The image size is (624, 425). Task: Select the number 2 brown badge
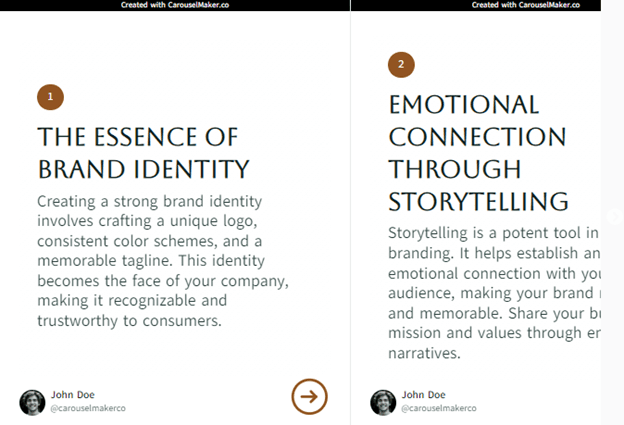point(401,64)
